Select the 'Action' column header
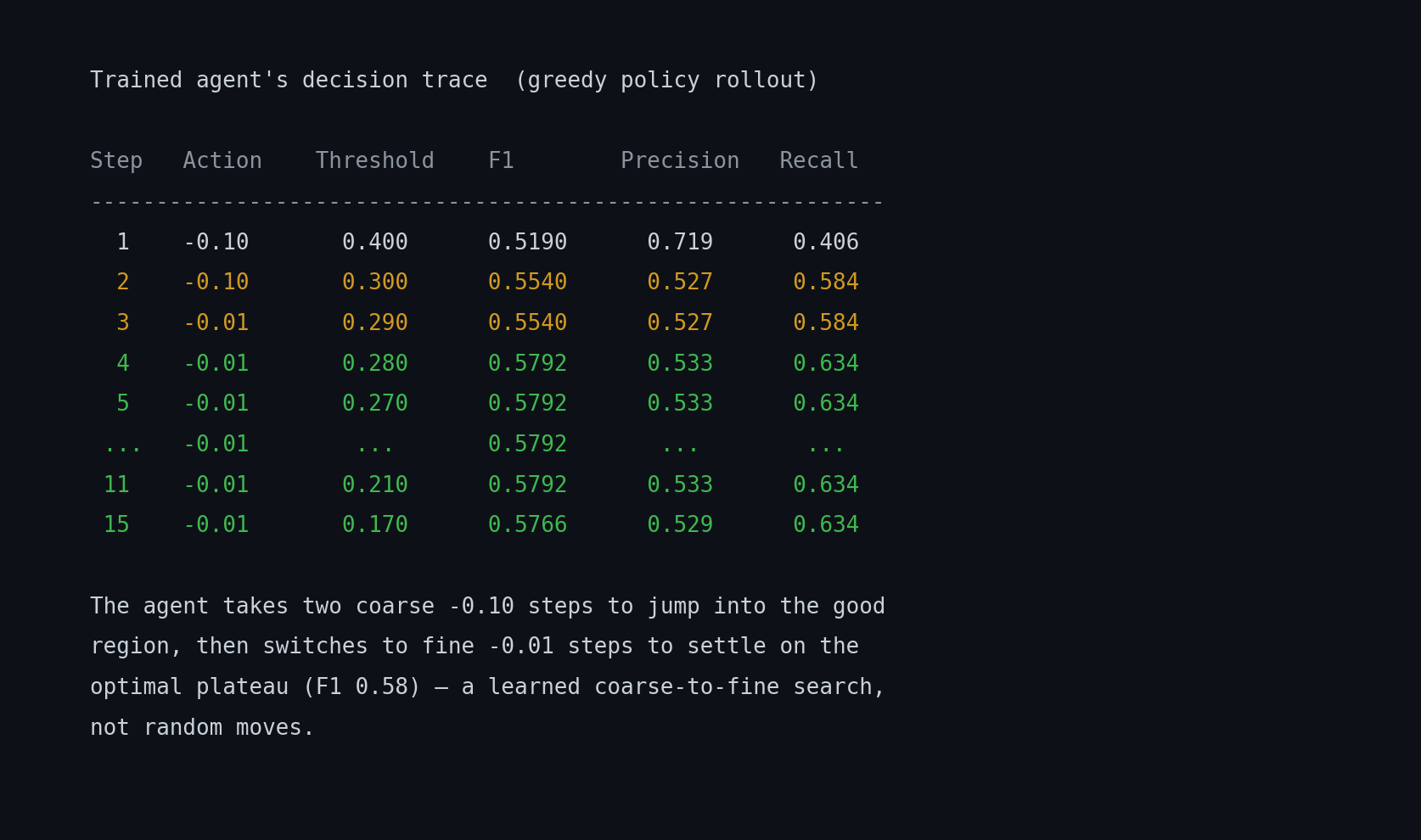Viewport: 1421px width, 840px height. coord(222,161)
